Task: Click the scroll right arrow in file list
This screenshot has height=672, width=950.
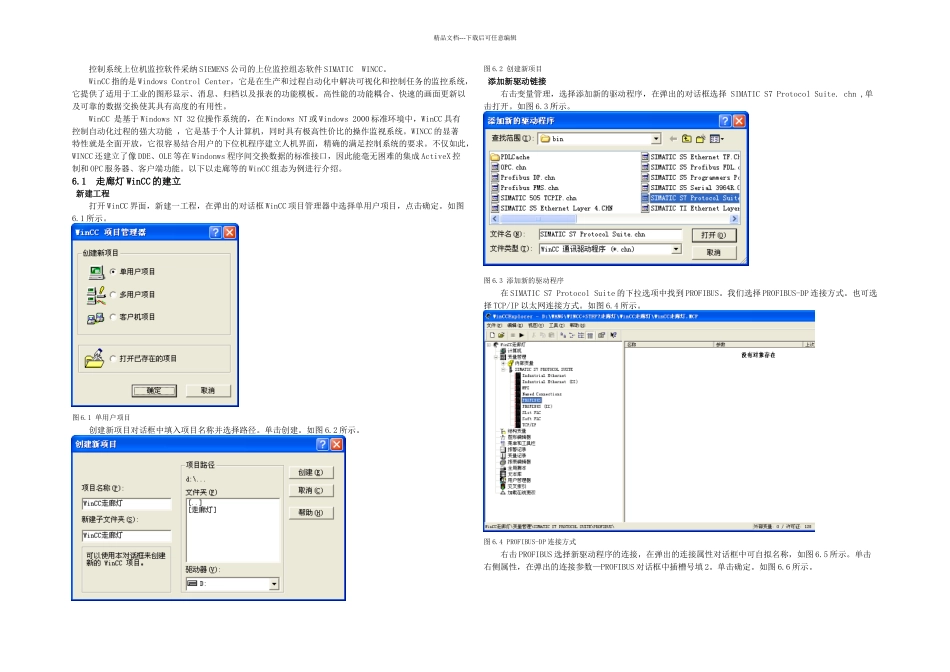Action: tap(735, 219)
